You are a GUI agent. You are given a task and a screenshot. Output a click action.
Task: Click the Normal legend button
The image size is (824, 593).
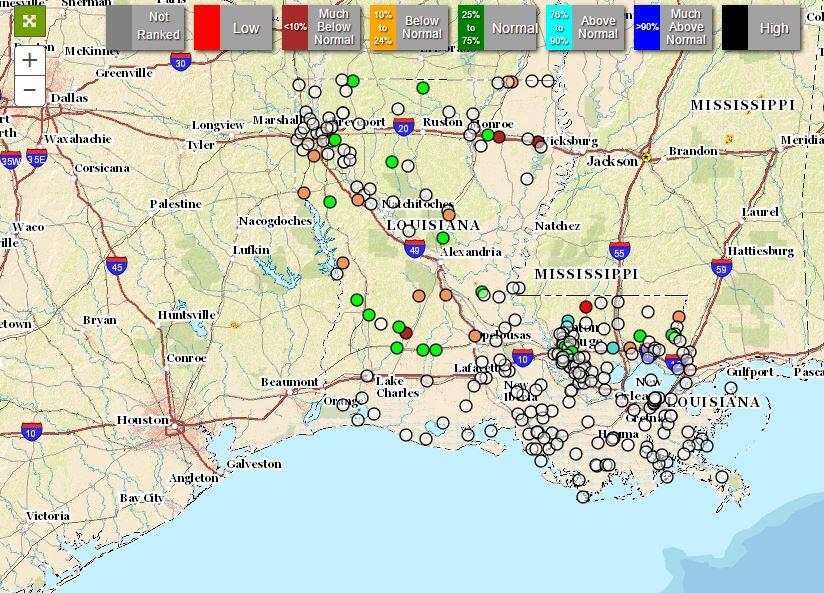tap(514, 25)
